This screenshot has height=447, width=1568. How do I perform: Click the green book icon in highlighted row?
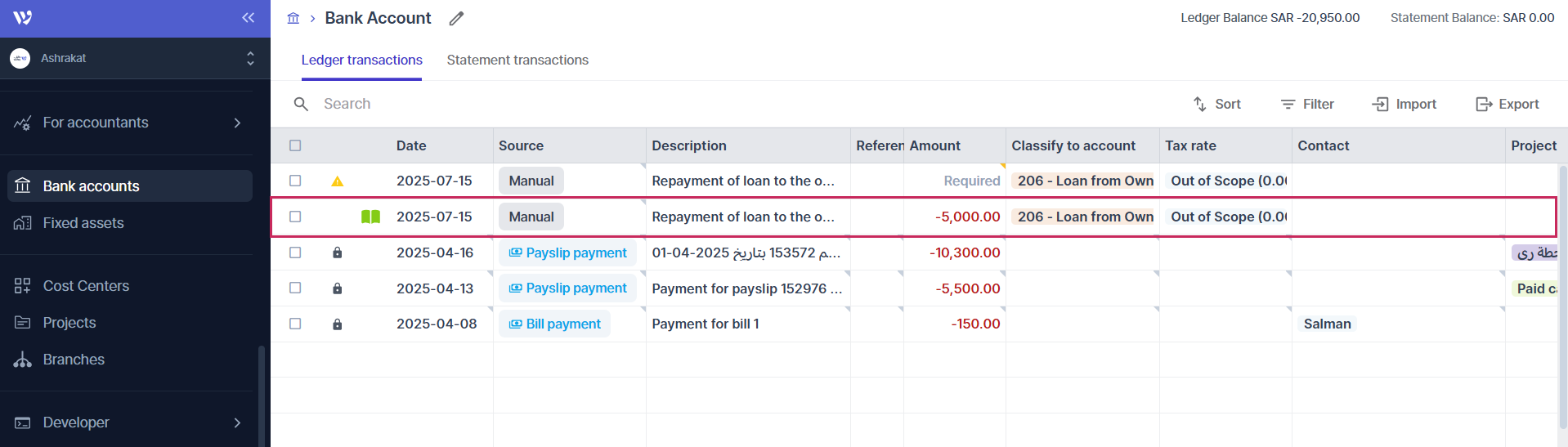pyautogui.click(x=370, y=217)
